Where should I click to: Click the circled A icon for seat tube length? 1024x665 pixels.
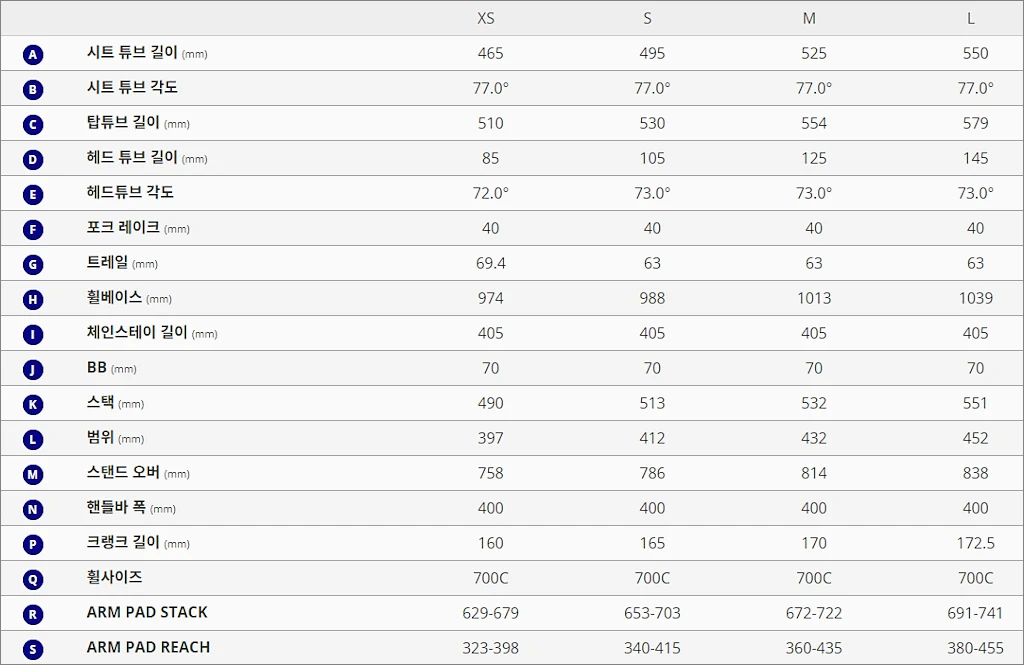click(33, 54)
